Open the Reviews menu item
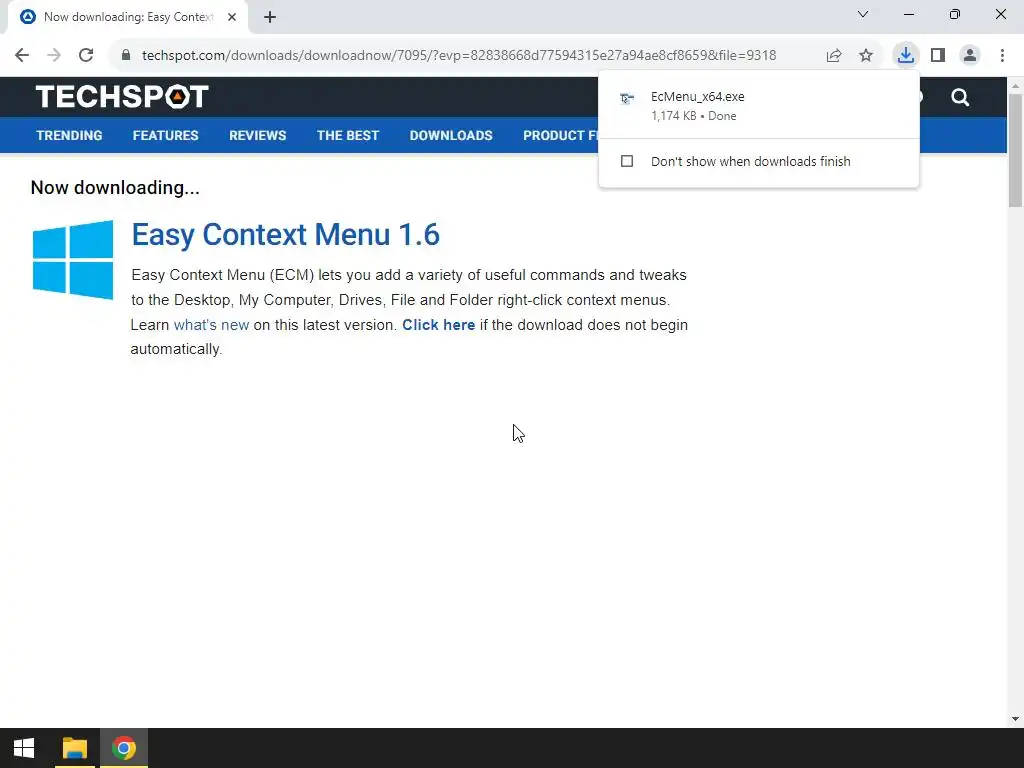Image resolution: width=1024 pixels, height=768 pixels. coord(257,135)
